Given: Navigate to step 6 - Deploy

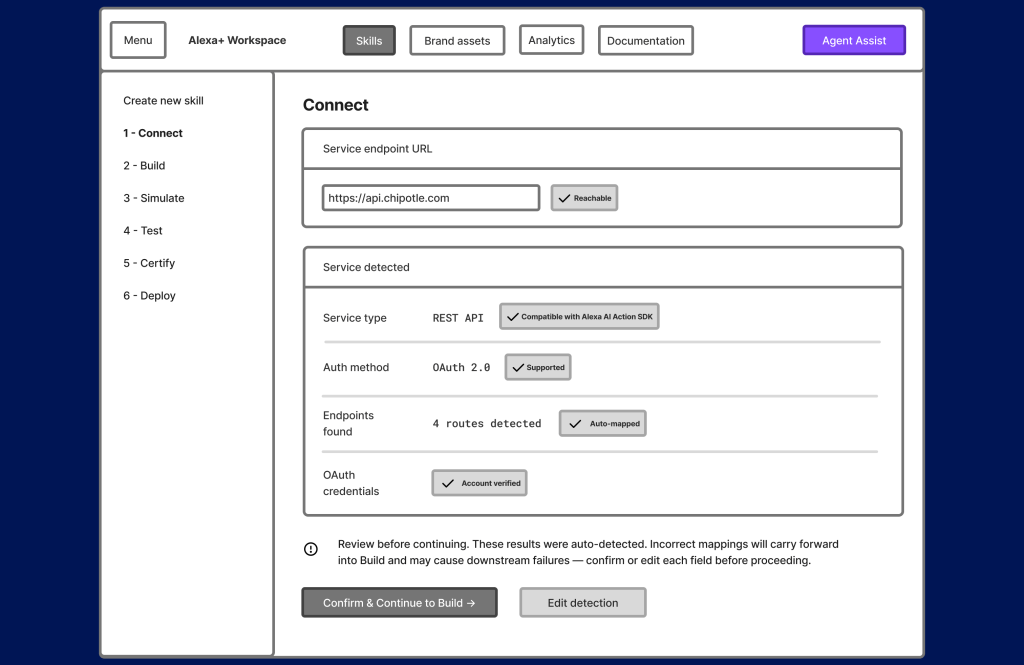Looking at the screenshot, I should click(149, 296).
